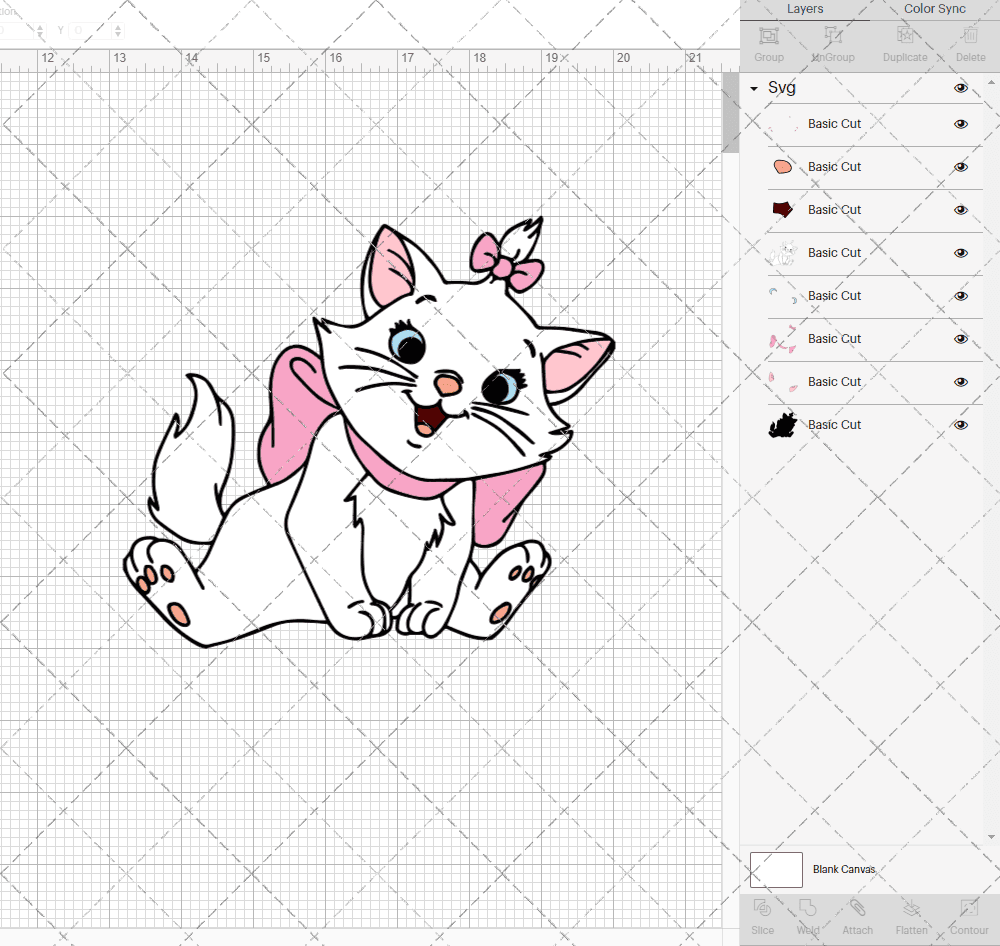Click Basic Cut label beside salmon nose thumbnail
1000x946 pixels.
pos(834,167)
